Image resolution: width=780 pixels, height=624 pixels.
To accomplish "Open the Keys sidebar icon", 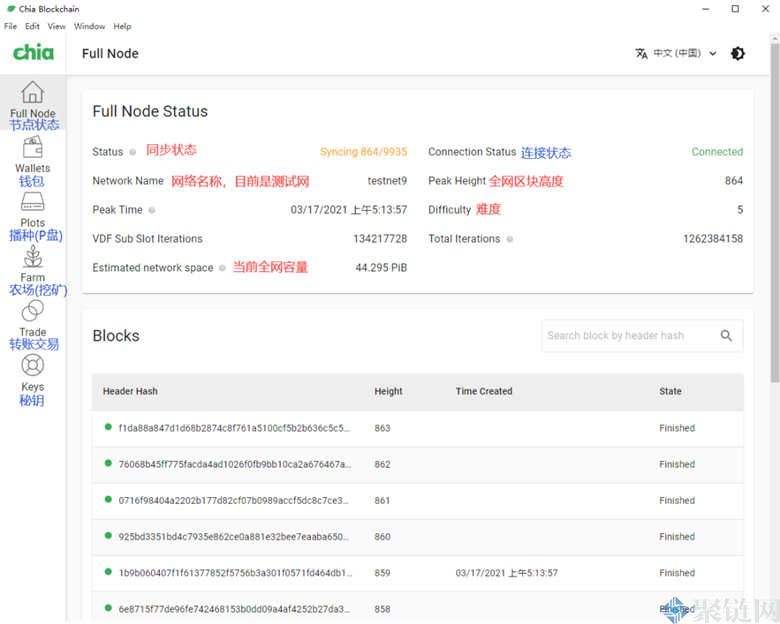I will point(33,366).
